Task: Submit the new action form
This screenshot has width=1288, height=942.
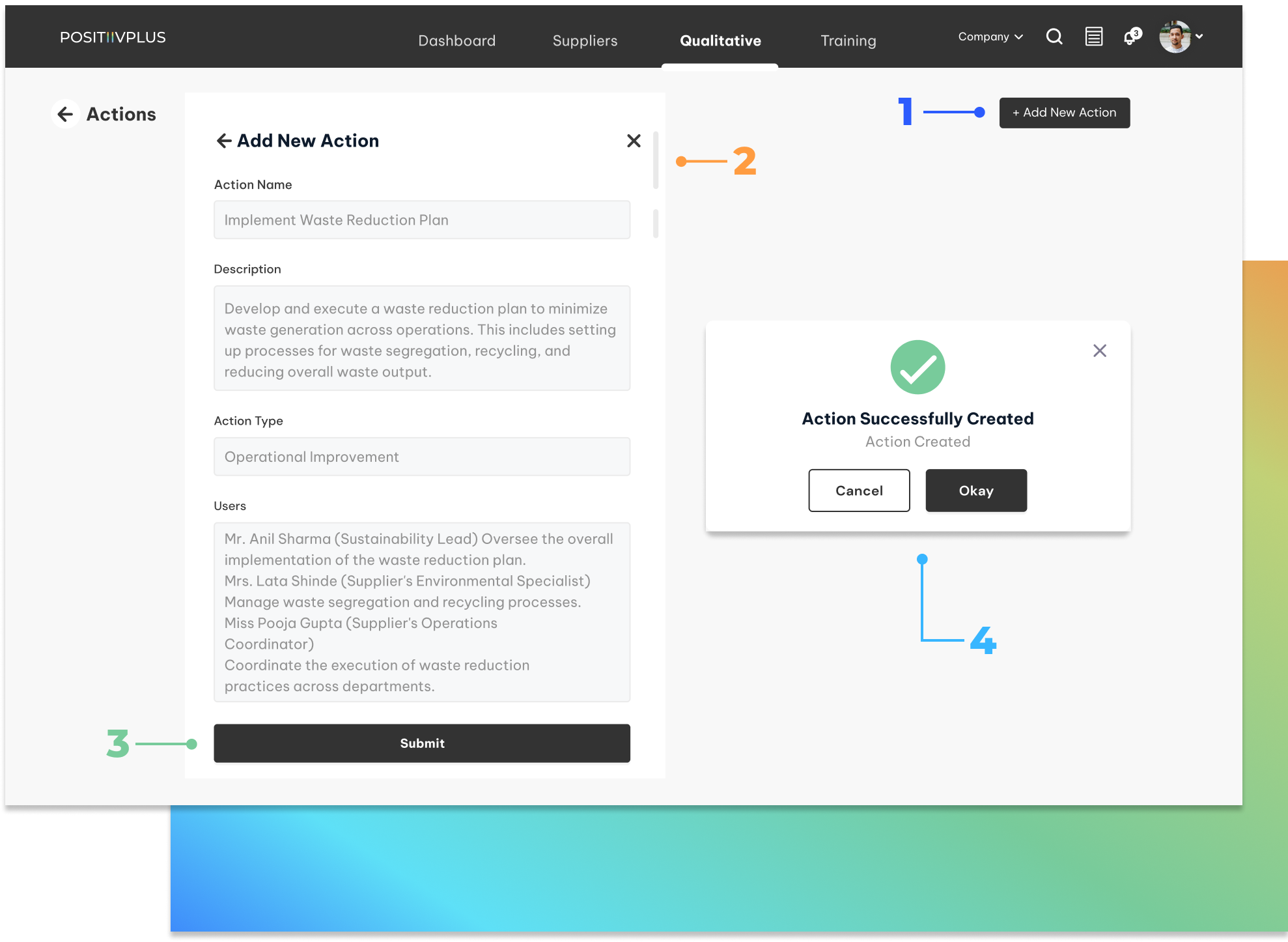Action: [x=421, y=743]
